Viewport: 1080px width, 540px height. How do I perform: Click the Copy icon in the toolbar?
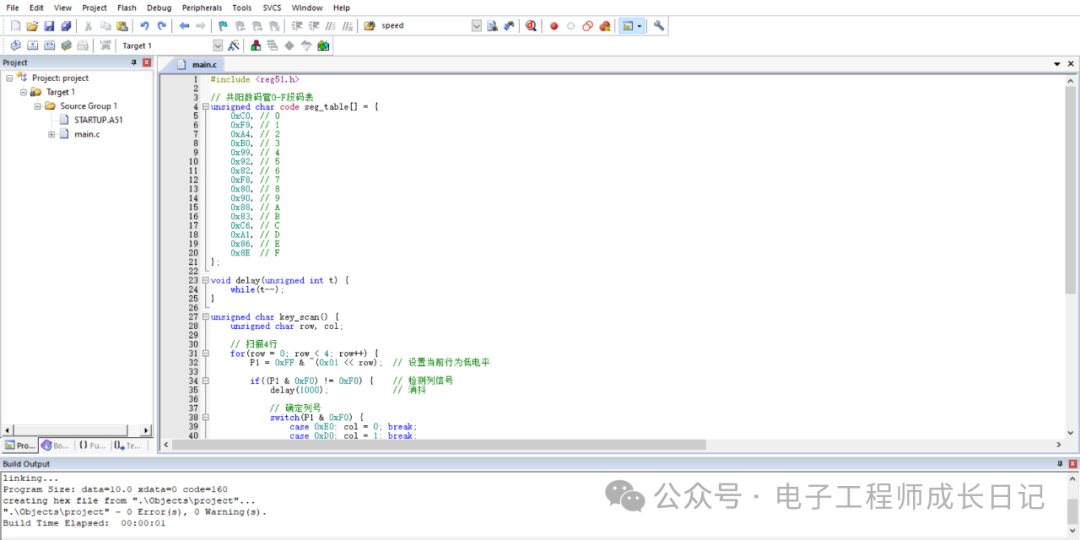pyautogui.click(x=105, y=25)
